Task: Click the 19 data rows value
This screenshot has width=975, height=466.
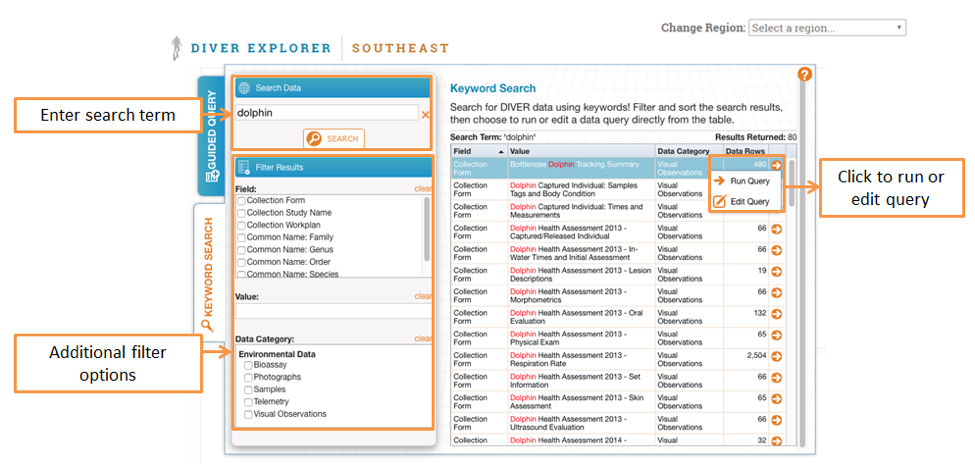Action: pos(762,270)
